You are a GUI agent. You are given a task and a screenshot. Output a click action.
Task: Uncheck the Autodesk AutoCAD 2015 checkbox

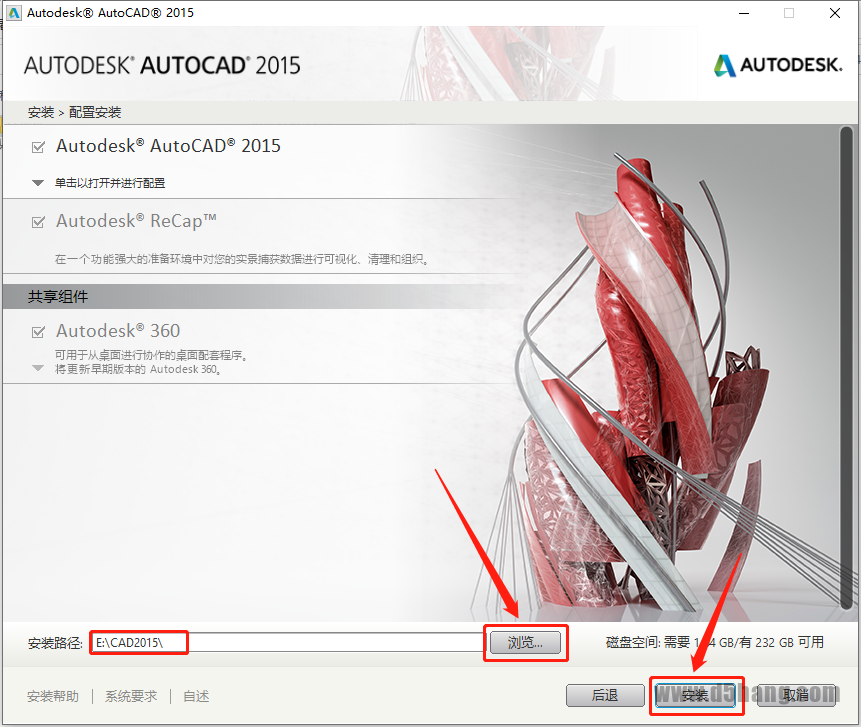pyautogui.click(x=38, y=147)
